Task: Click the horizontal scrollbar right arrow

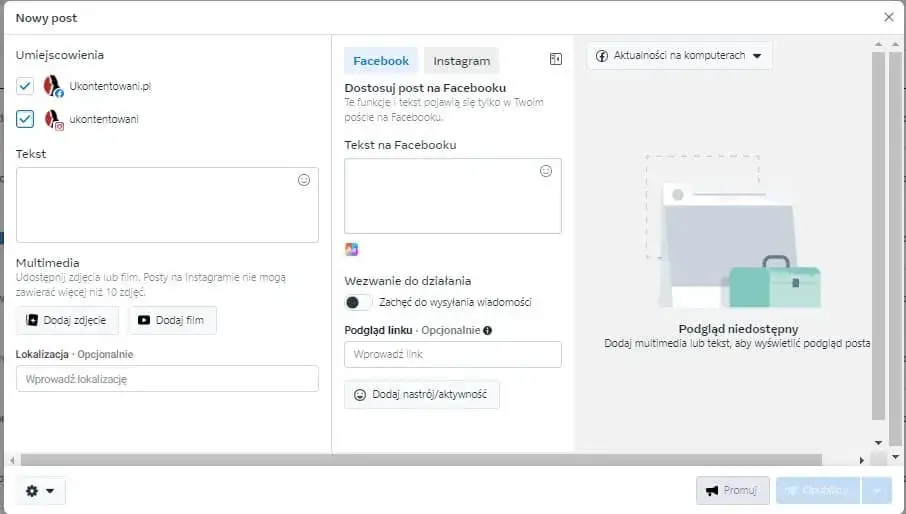Action: tap(862, 460)
